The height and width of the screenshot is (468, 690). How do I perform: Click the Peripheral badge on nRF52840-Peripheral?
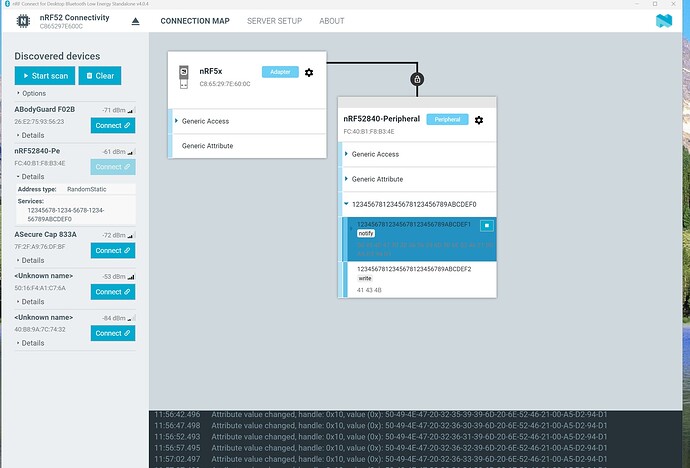pyautogui.click(x=447, y=119)
